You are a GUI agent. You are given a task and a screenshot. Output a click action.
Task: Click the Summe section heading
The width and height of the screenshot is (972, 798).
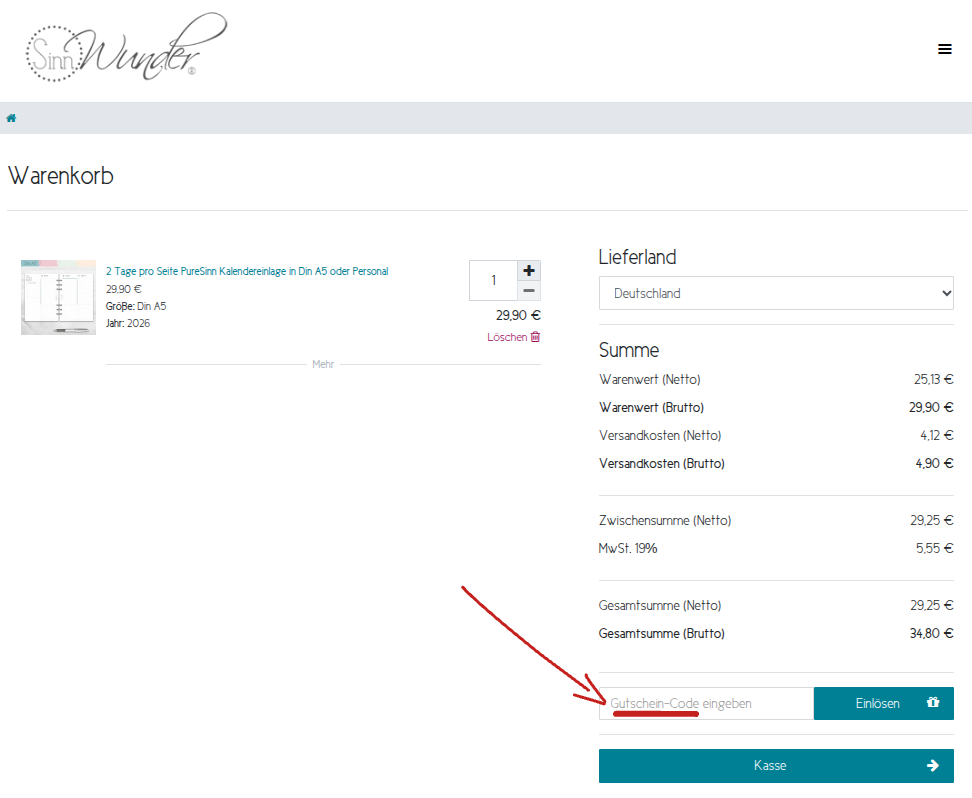pyautogui.click(x=629, y=350)
